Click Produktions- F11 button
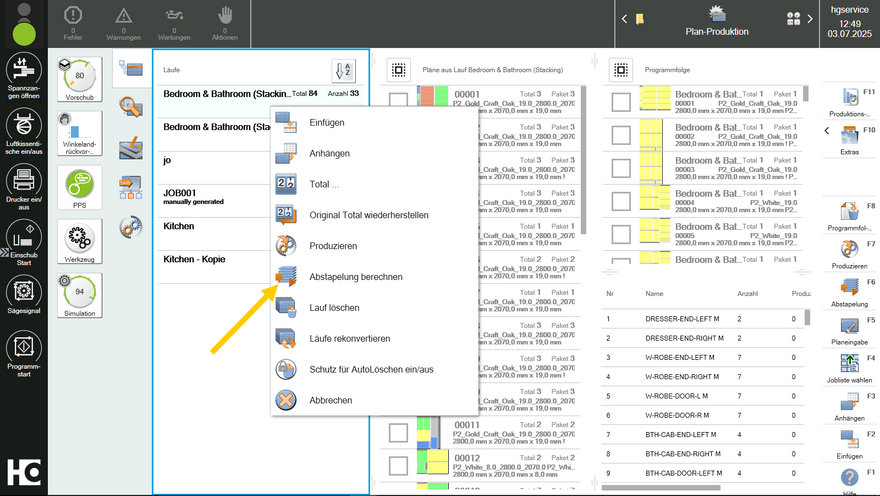 850,102
